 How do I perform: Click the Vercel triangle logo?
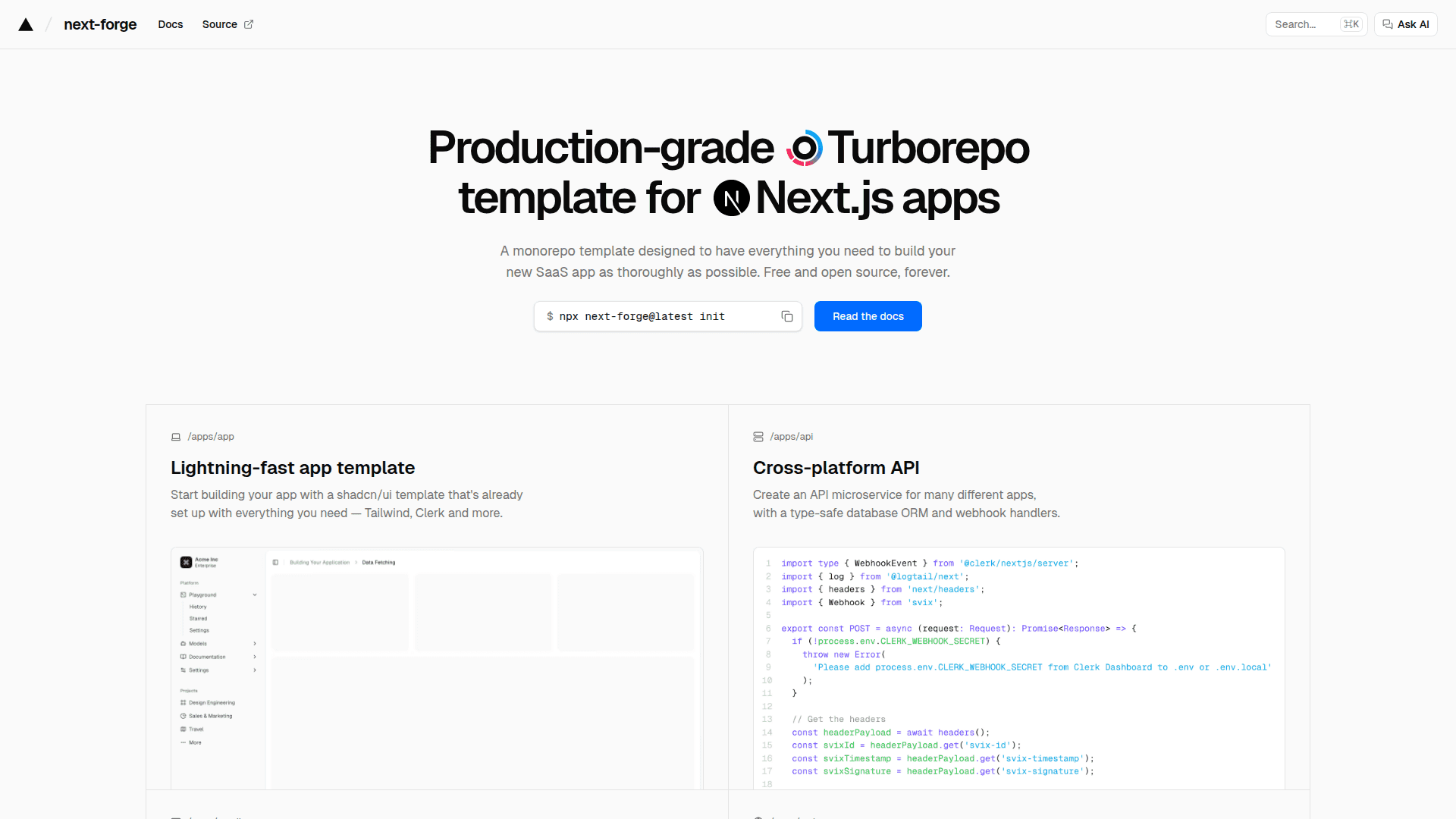[x=26, y=24]
